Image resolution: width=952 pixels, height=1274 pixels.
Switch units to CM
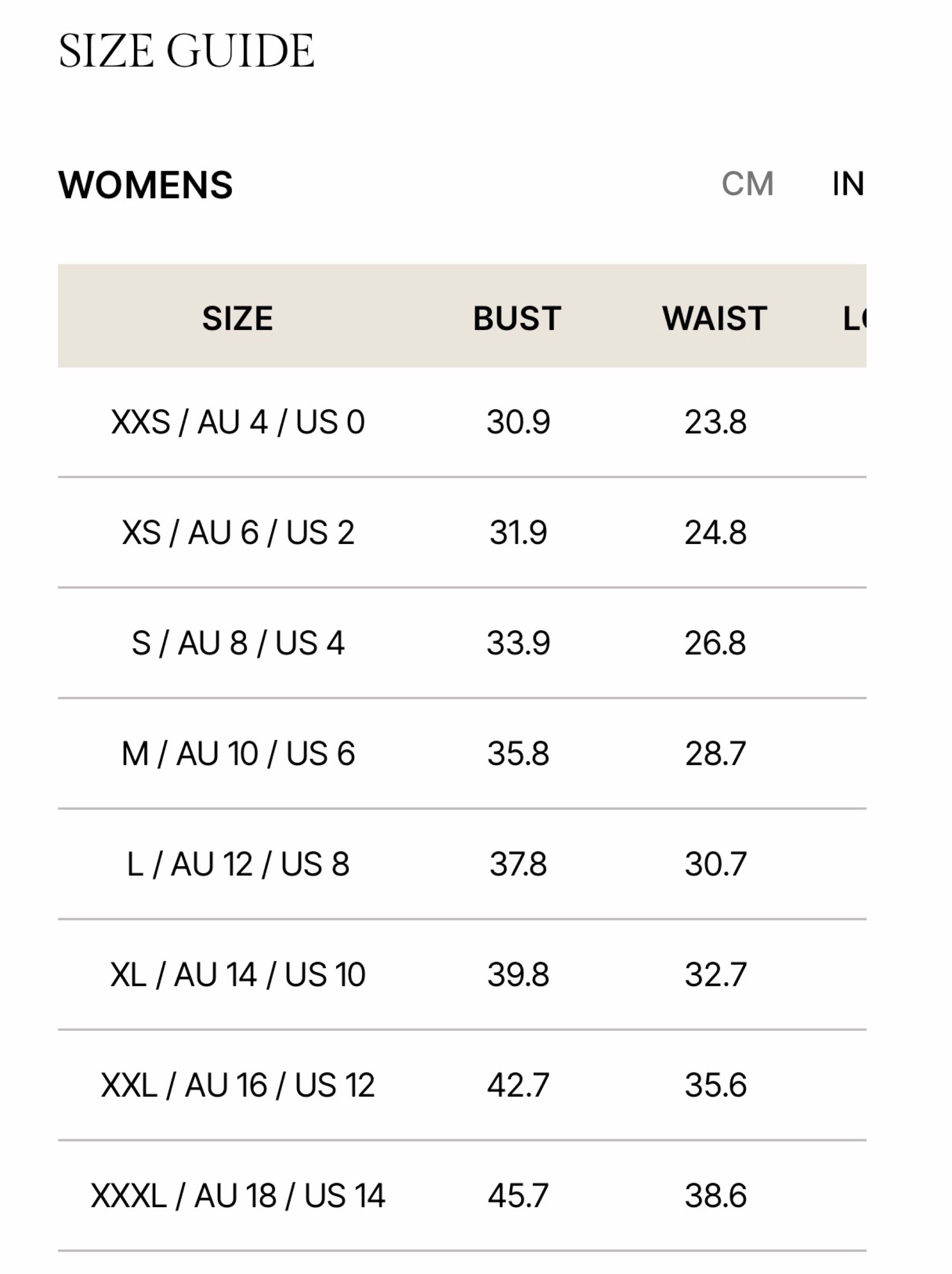click(747, 184)
